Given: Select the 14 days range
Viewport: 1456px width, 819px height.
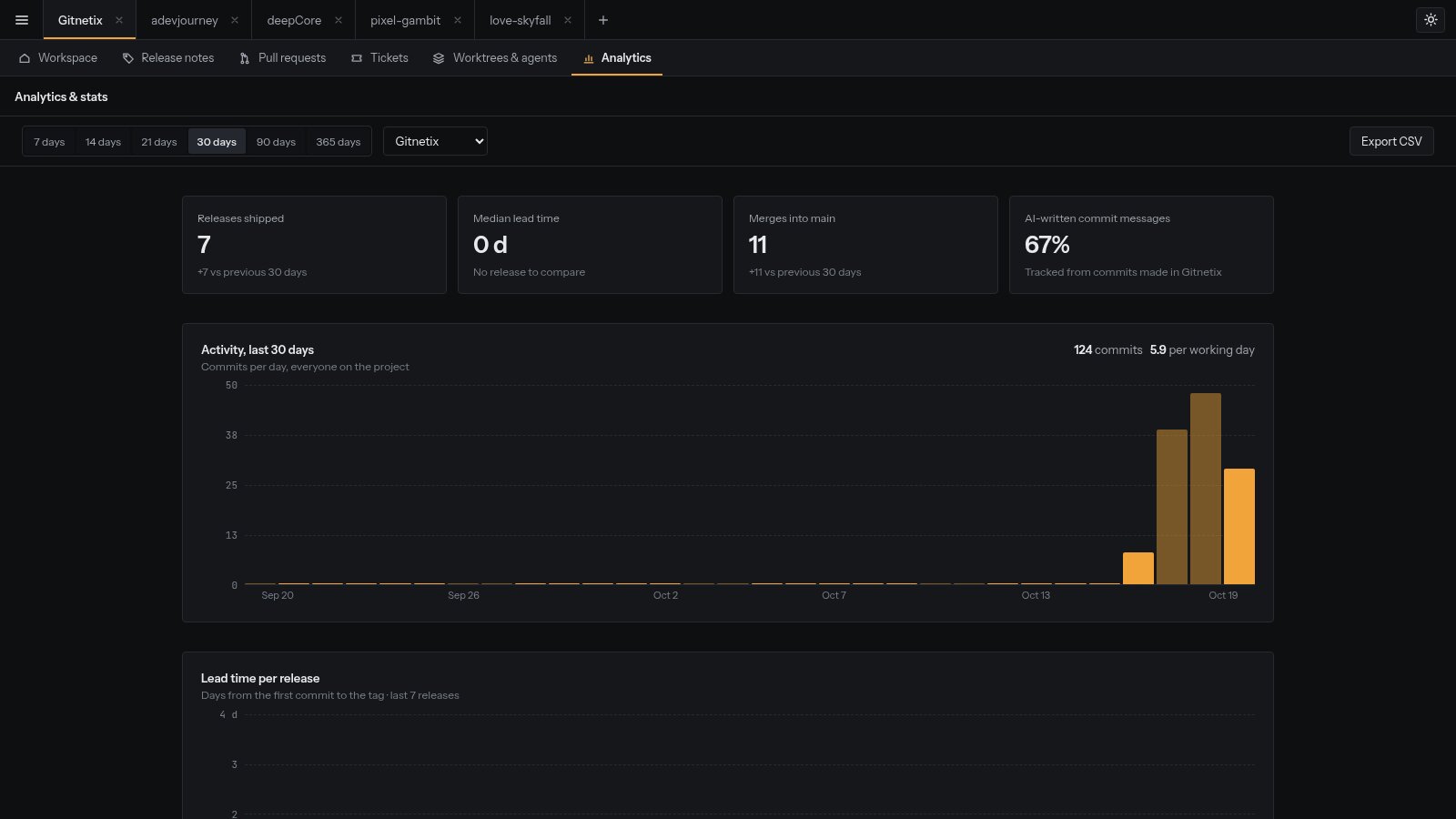Looking at the screenshot, I should tap(103, 142).
